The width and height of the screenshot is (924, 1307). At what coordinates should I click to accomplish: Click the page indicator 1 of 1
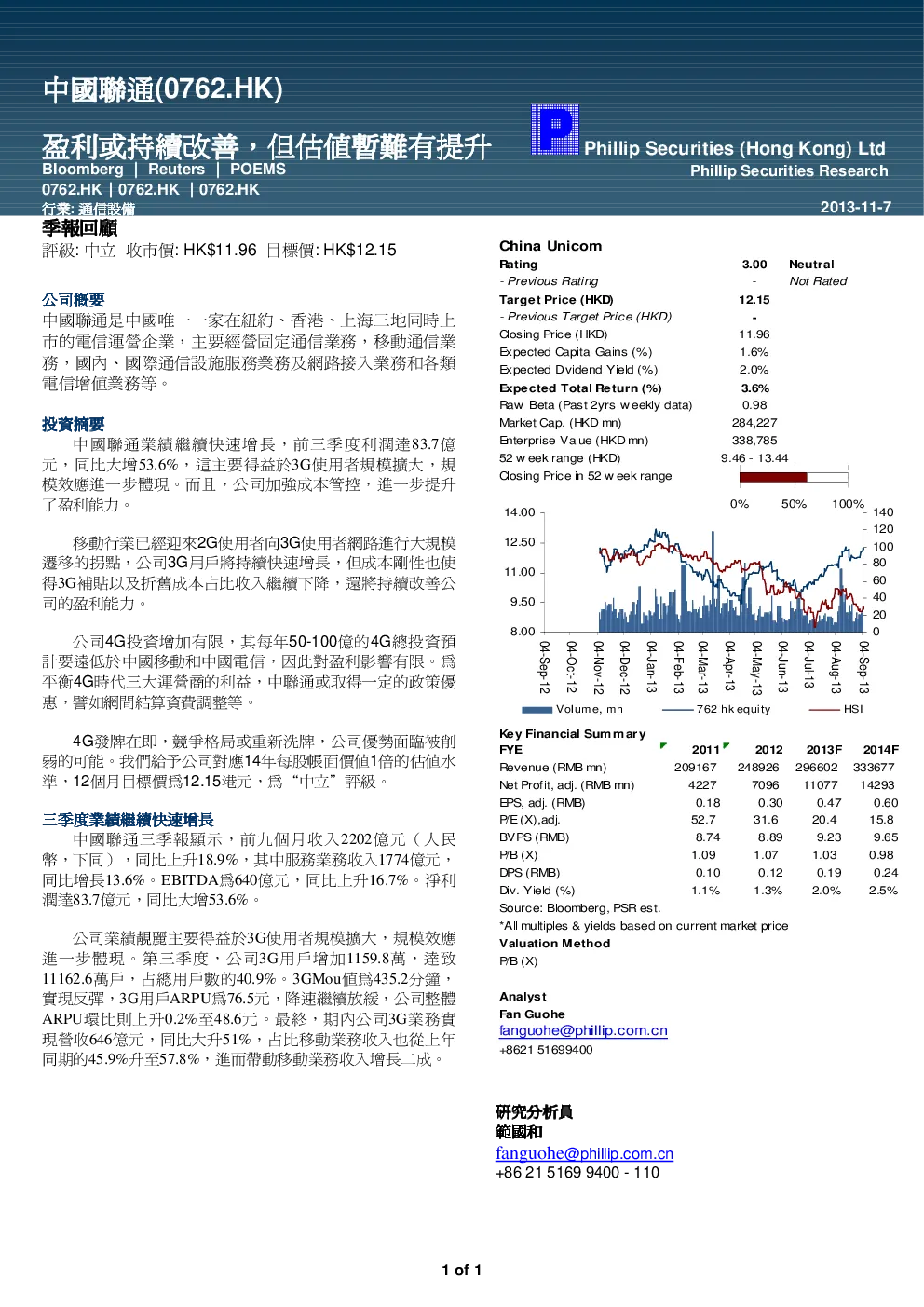tap(462, 1270)
